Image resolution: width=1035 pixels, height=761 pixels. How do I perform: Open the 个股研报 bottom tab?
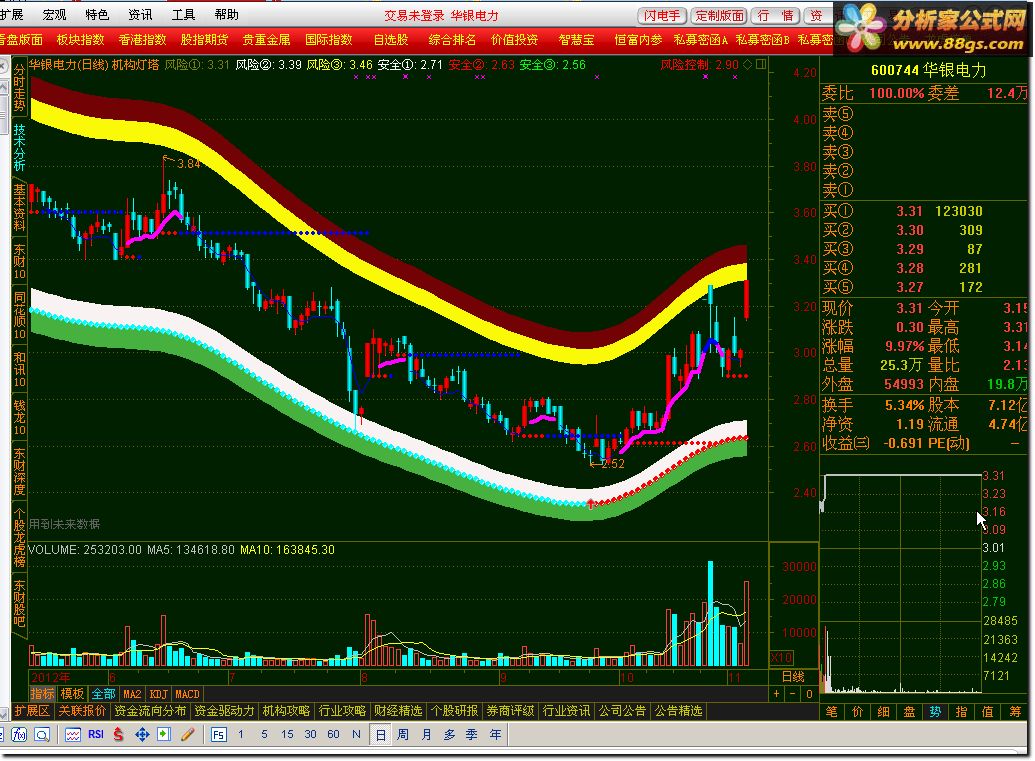tap(454, 711)
